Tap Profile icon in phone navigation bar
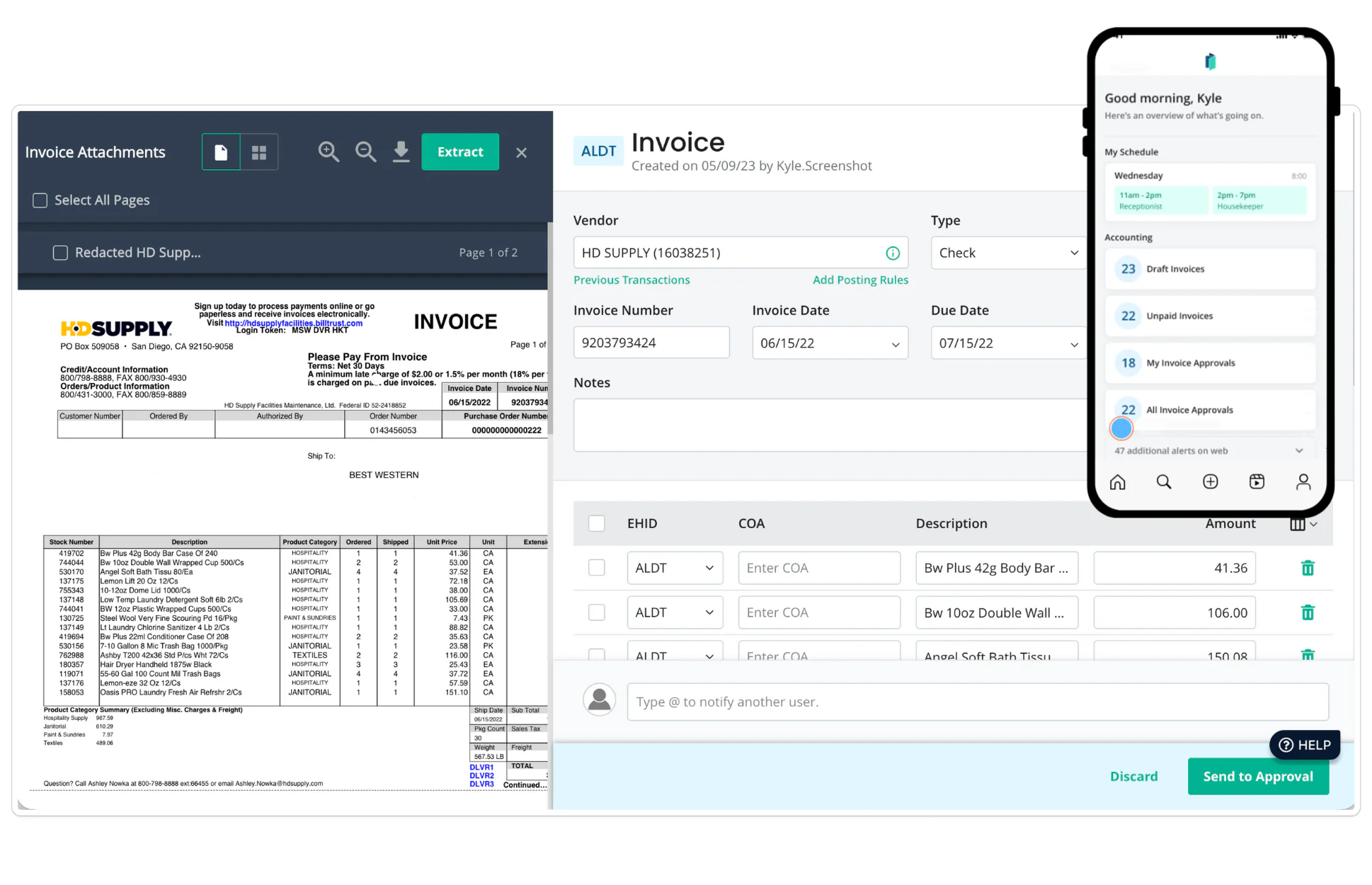The width and height of the screenshot is (1372, 885). [1303, 482]
